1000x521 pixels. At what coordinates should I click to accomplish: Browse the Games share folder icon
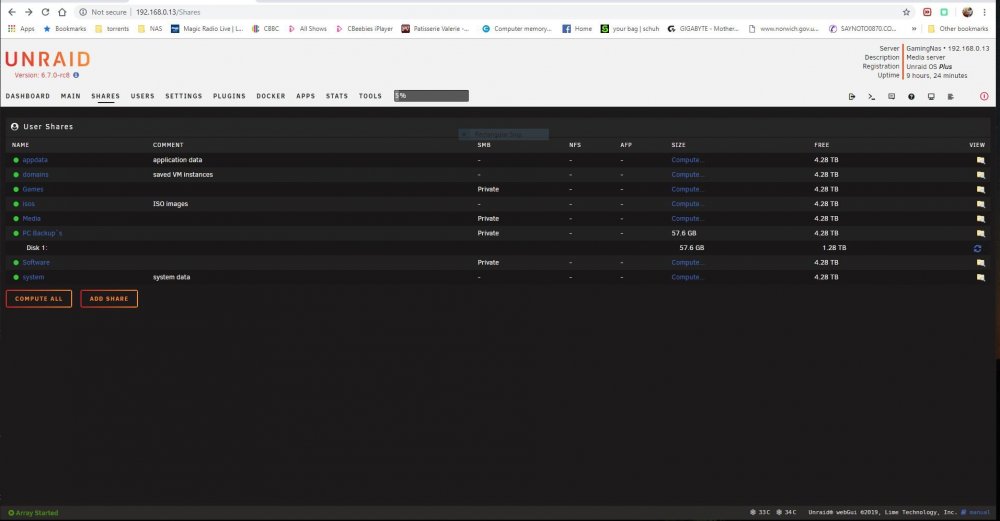(980, 189)
